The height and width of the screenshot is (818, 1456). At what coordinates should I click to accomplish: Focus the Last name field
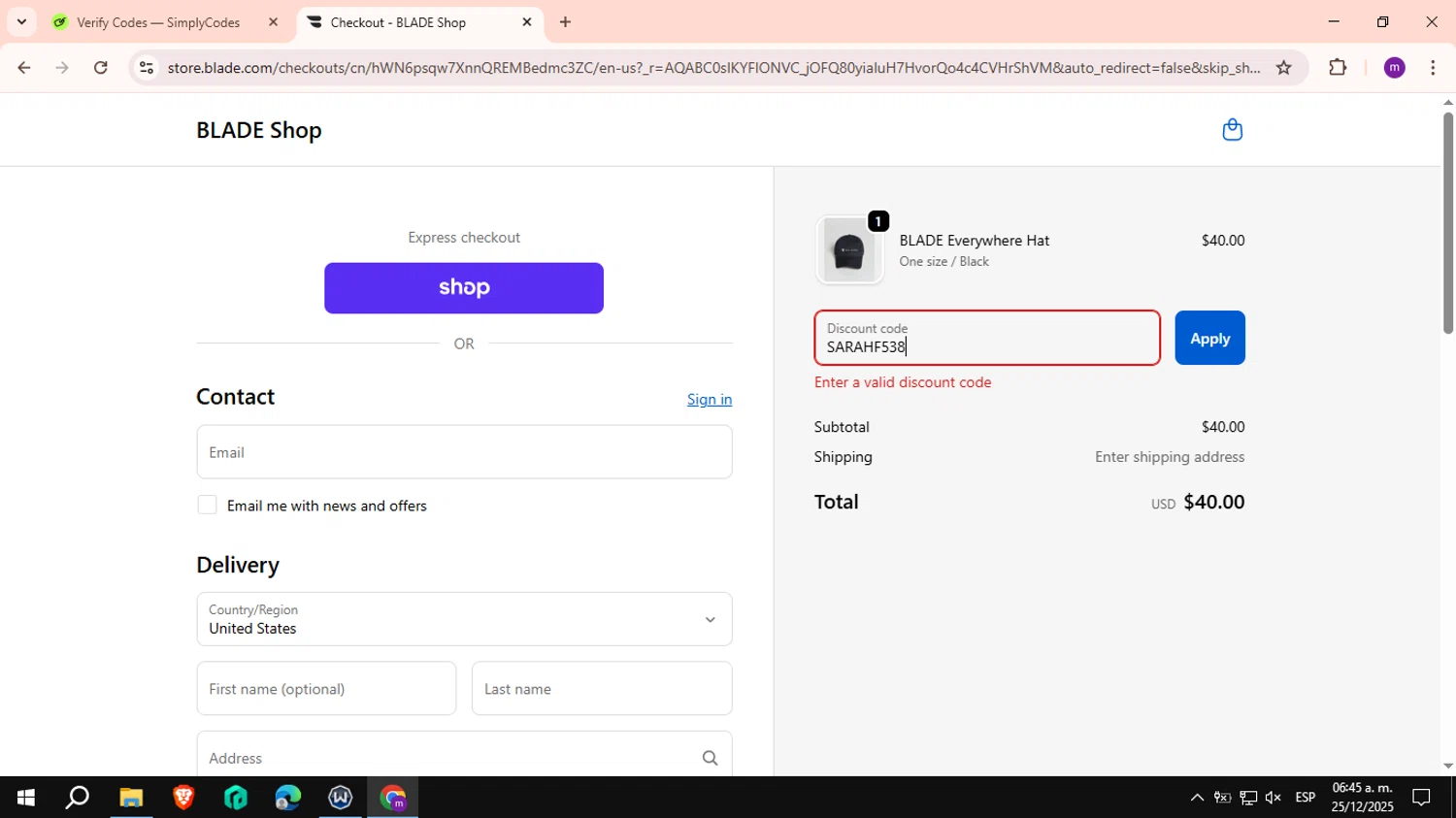point(602,689)
